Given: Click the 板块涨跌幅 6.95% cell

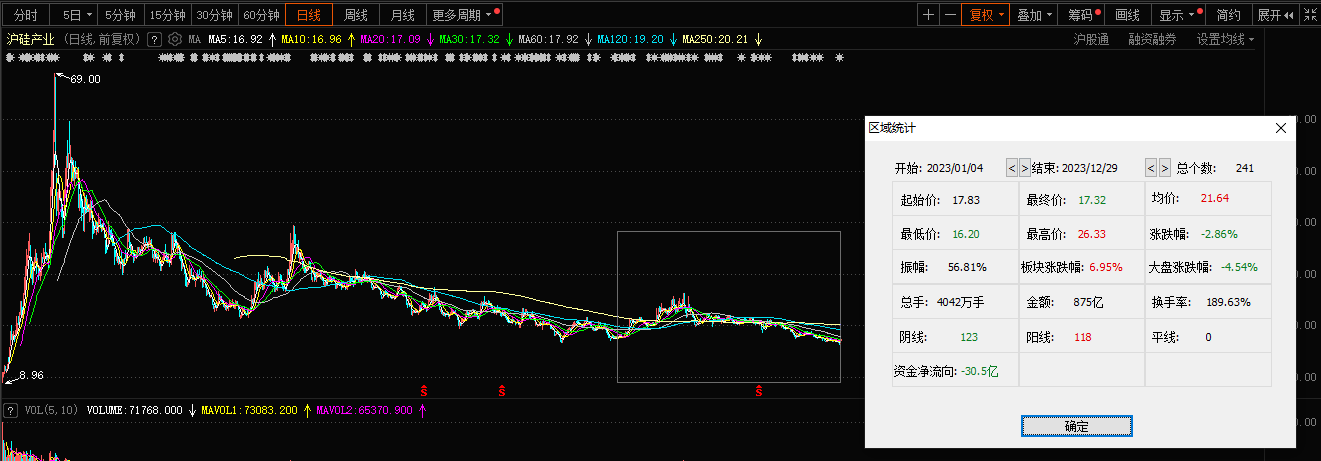Looking at the screenshot, I should click(1081, 268).
